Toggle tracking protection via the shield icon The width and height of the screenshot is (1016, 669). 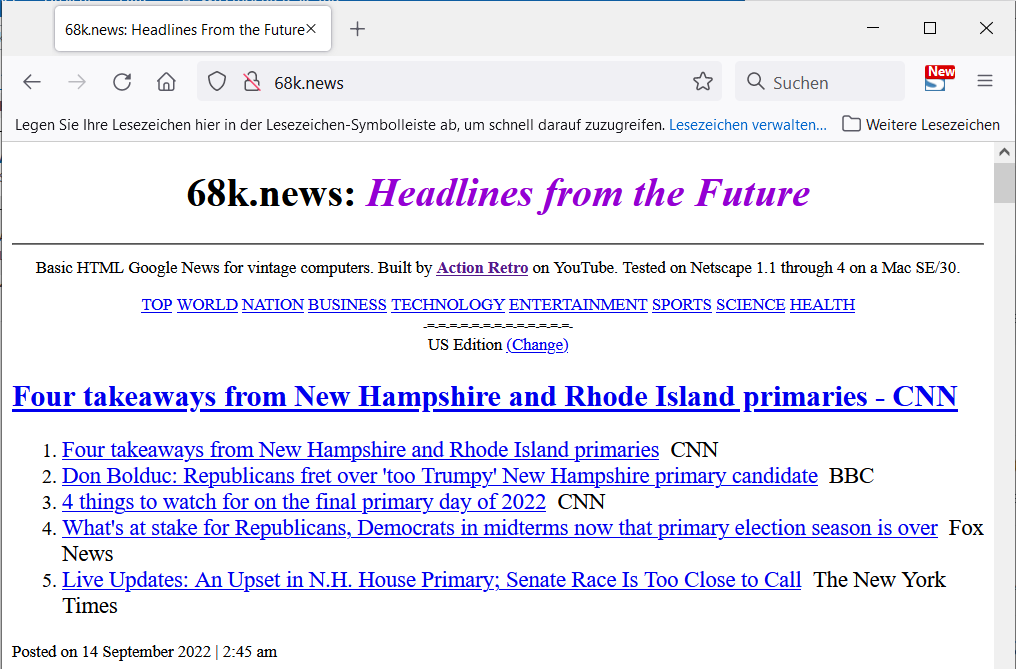coord(216,81)
